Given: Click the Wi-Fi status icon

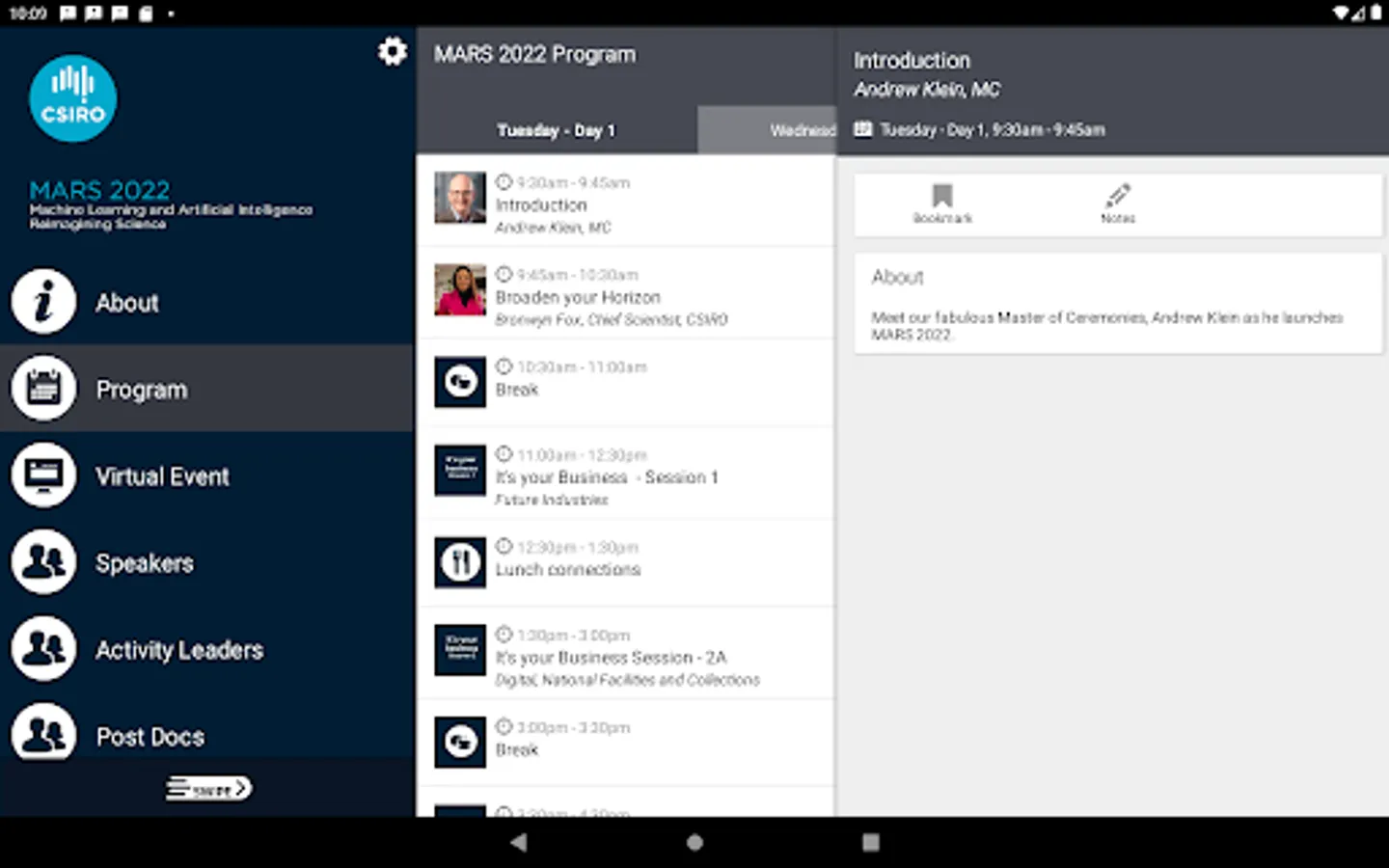Looking at the screenshot, I should [x=1341, y=13].
